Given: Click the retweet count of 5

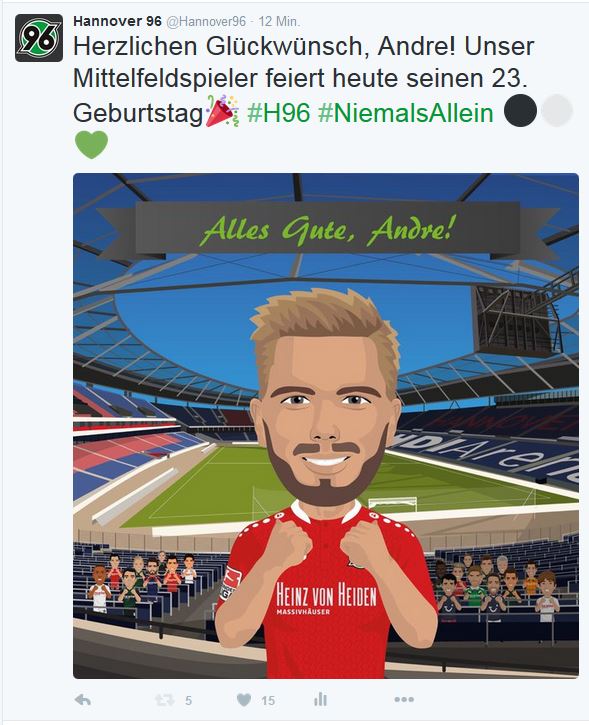Looking at the screenshot, I should pos(188,700).
